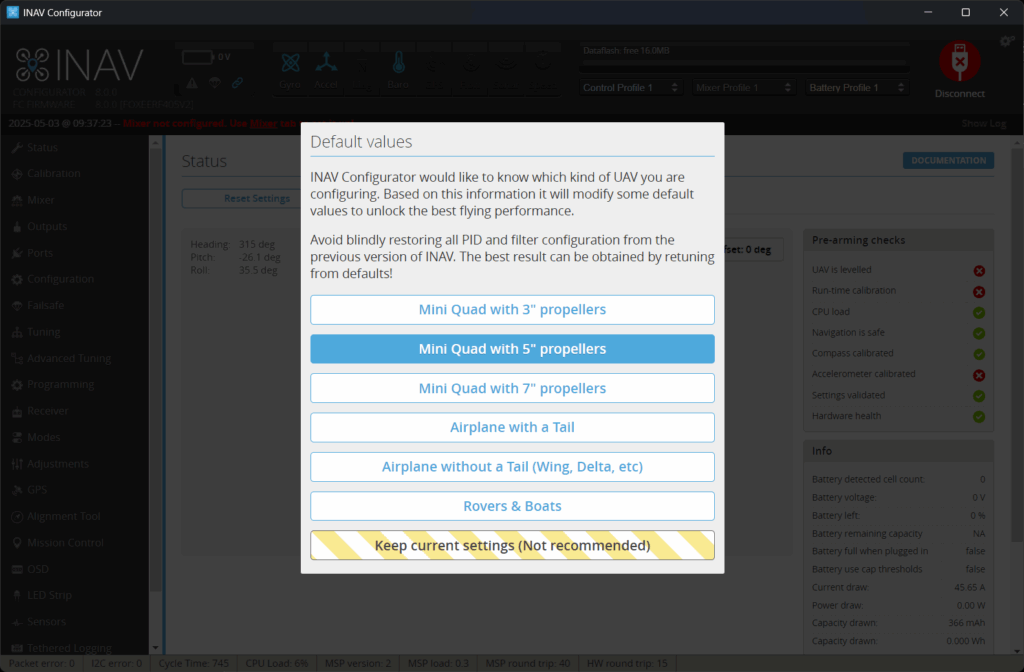
Task: Click the INAV logo
Action: (x=79, y=65)
